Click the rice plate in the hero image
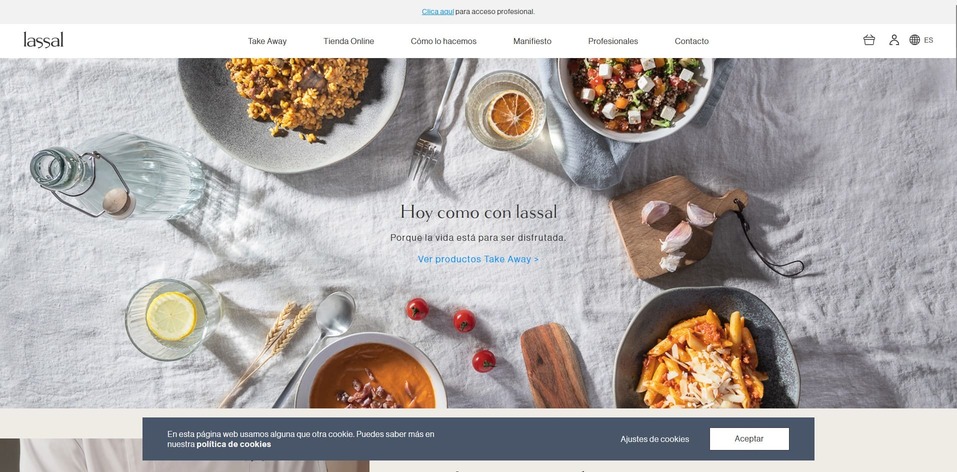 pos(292,113)
